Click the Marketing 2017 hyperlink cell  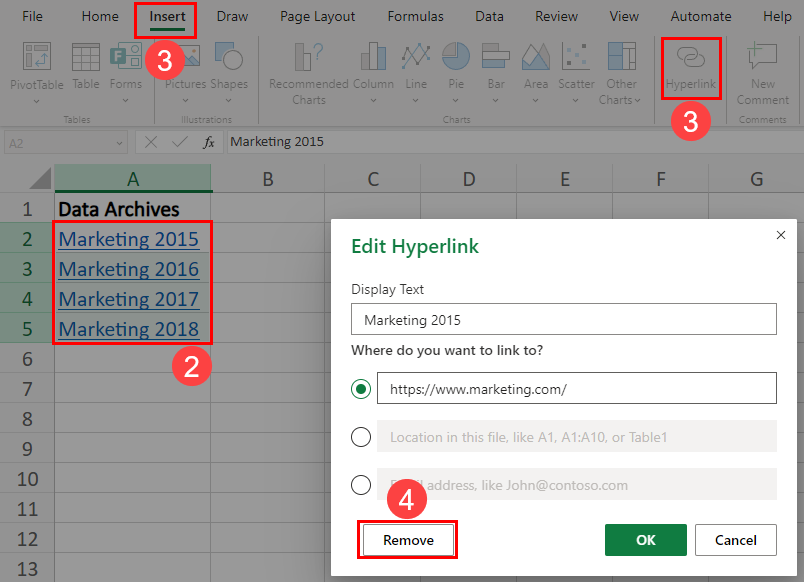132,298
